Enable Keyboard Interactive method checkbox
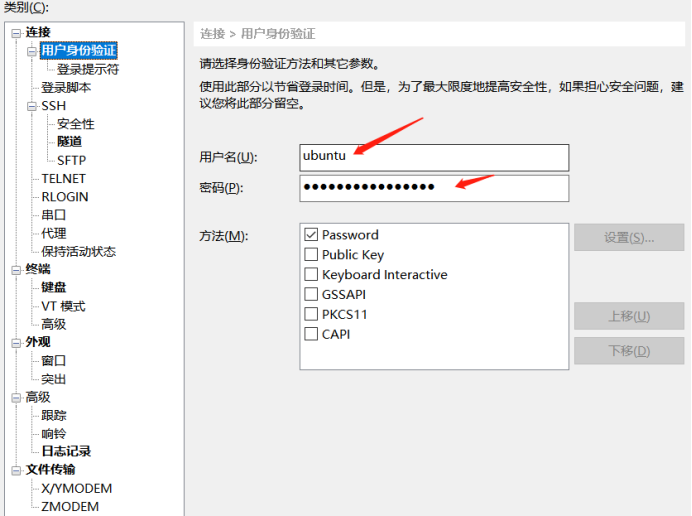Image resolution: width=692 pixels, height=516 pixels. (x=311, y=275)
